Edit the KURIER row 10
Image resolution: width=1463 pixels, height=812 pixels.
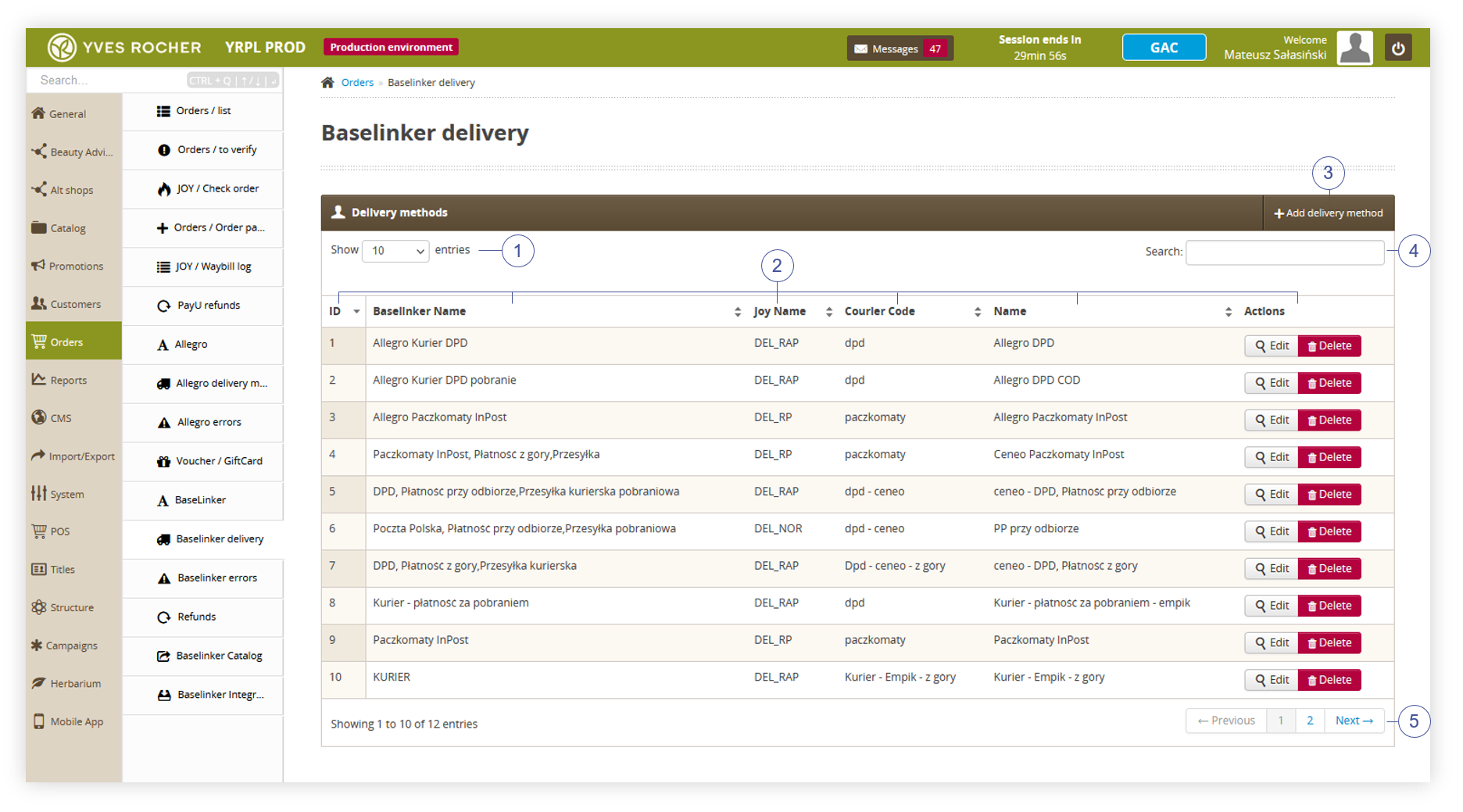tap(1272, 680)
